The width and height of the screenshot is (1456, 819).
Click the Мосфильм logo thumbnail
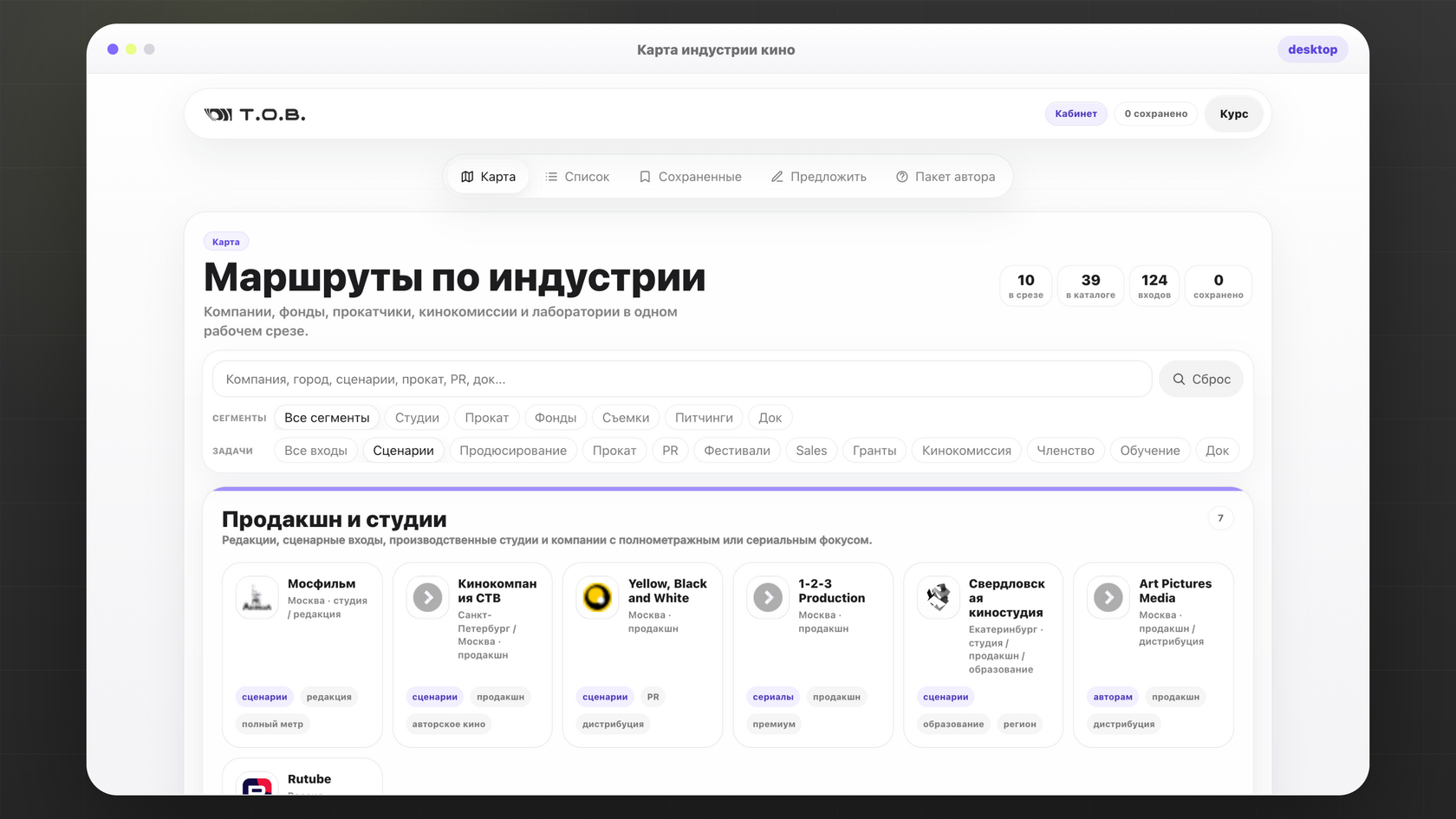(x=257, y=598)
